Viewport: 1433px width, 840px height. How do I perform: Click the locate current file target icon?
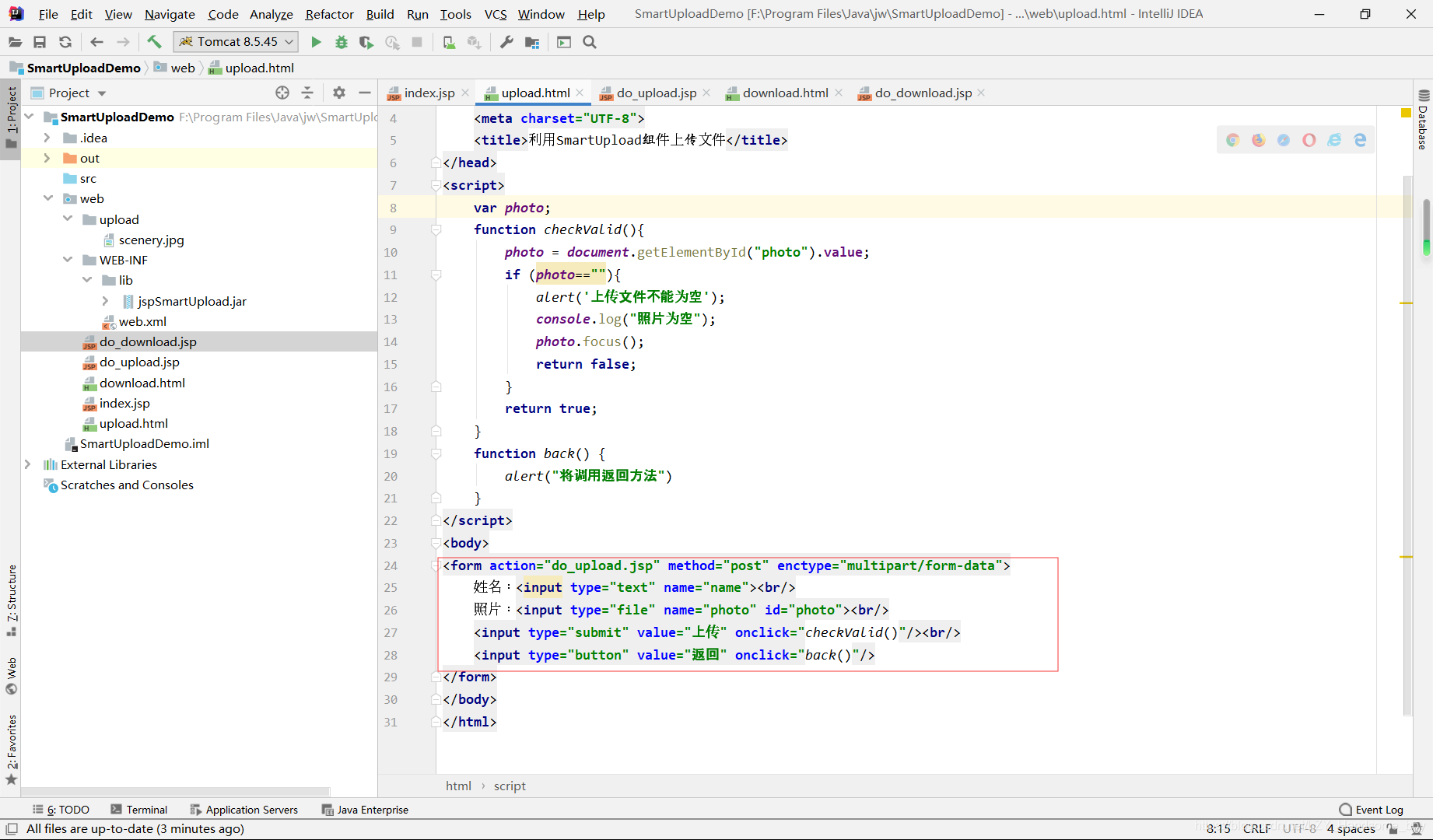point(282,93)
